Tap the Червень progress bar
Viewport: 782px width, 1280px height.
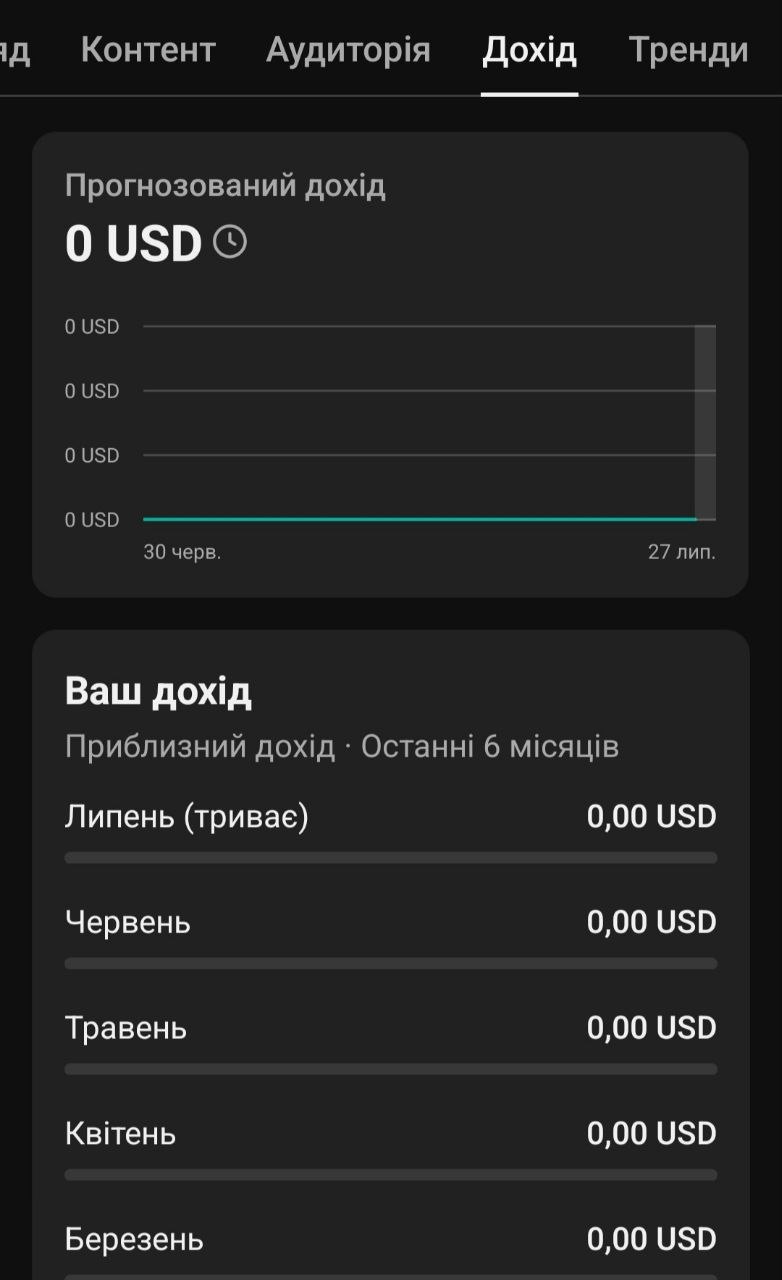pyautogui.click(x=391, y=963)
